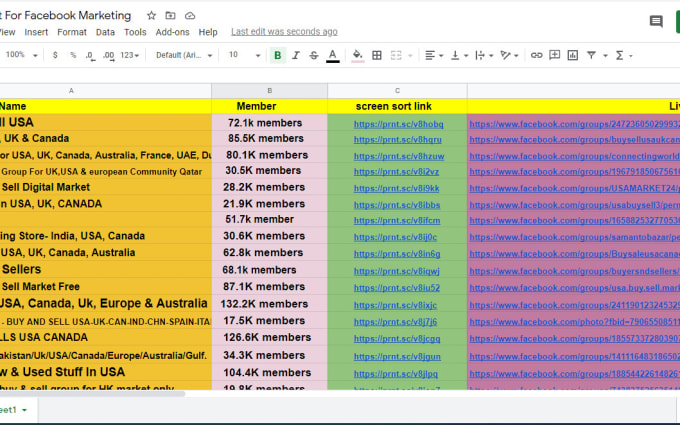Select cell LLS USA CANADA
The width and height of the screenshot is (680, 425).
coord(105,337)
